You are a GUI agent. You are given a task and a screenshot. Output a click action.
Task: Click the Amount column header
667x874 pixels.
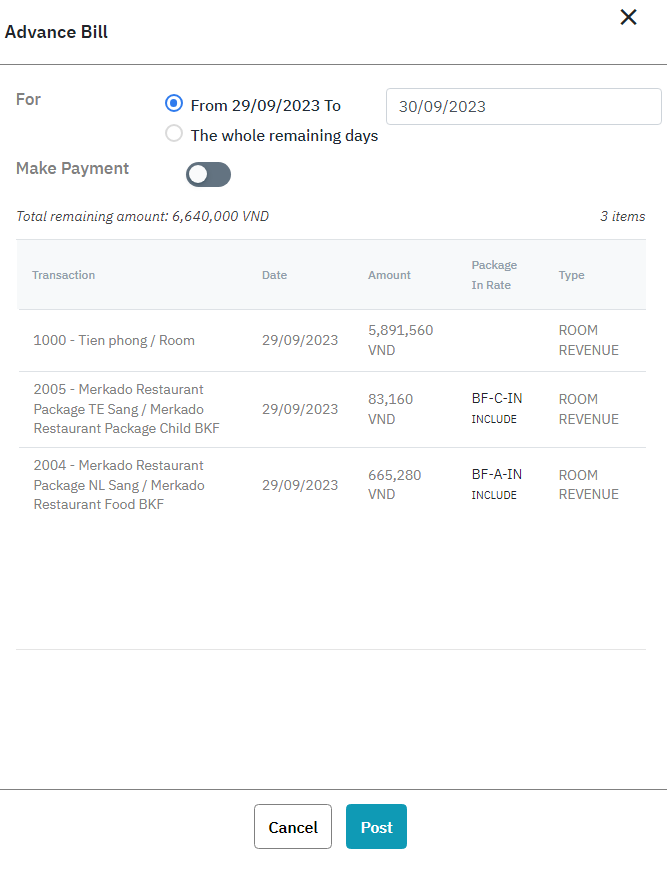(389, 275)
